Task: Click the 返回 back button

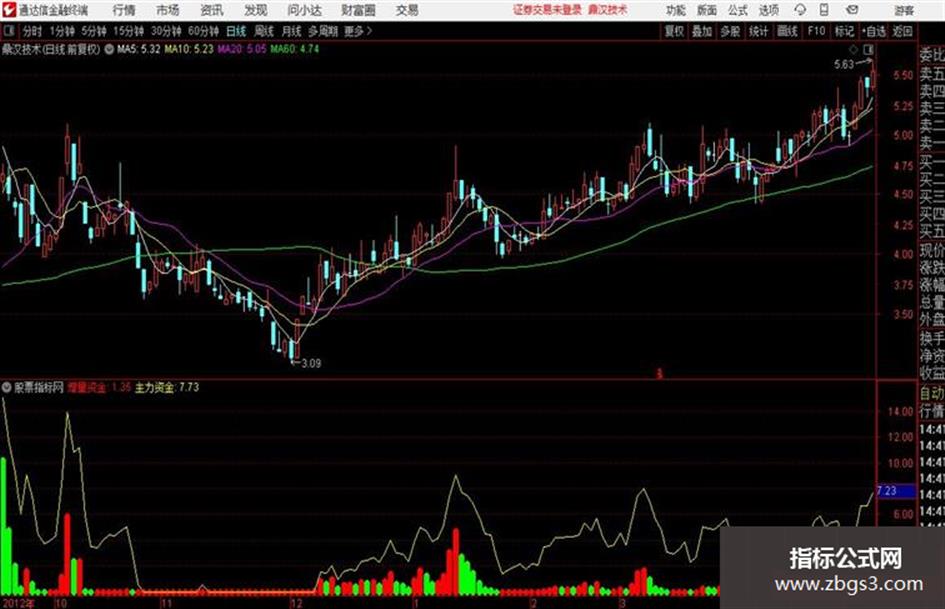Action: 902,31
